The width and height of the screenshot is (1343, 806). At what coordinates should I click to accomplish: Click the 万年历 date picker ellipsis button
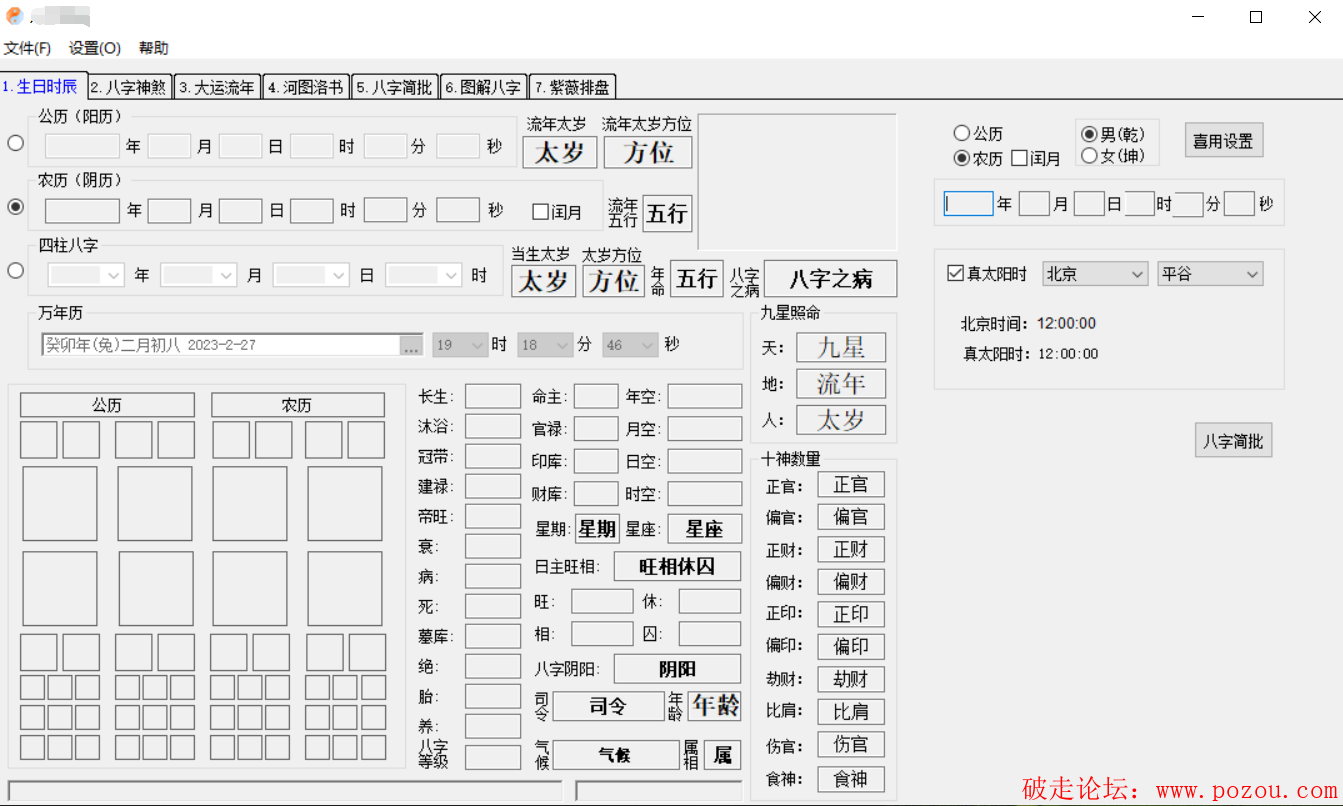411,346
